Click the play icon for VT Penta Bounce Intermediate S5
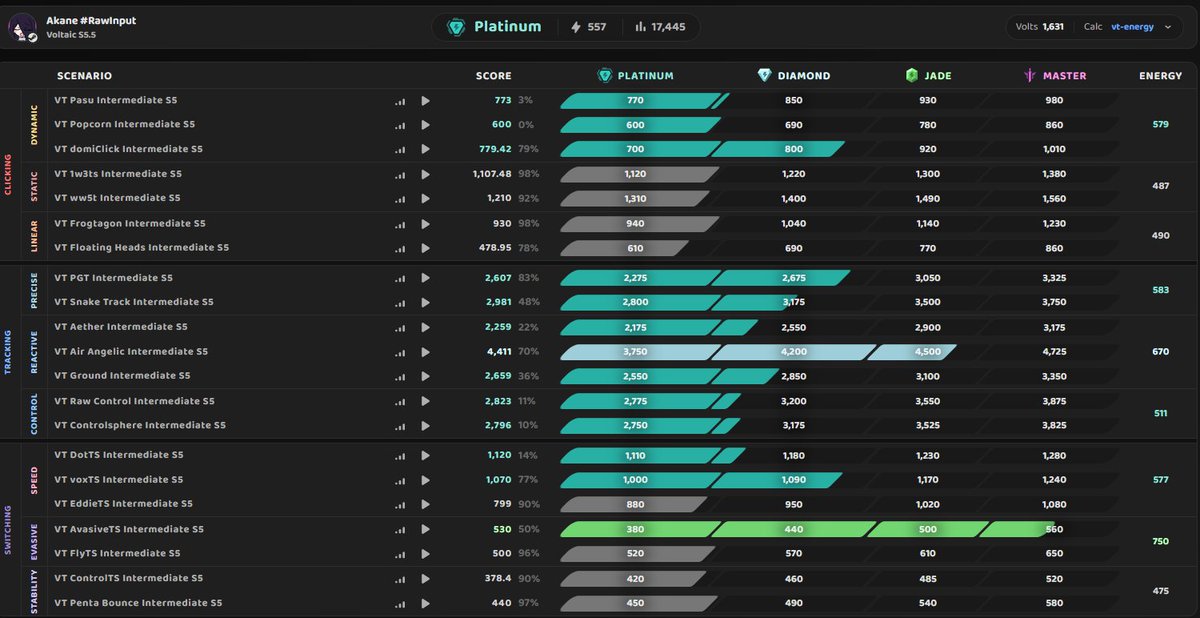This screenshot has height=618, width=1200. [x=425, y=603]
